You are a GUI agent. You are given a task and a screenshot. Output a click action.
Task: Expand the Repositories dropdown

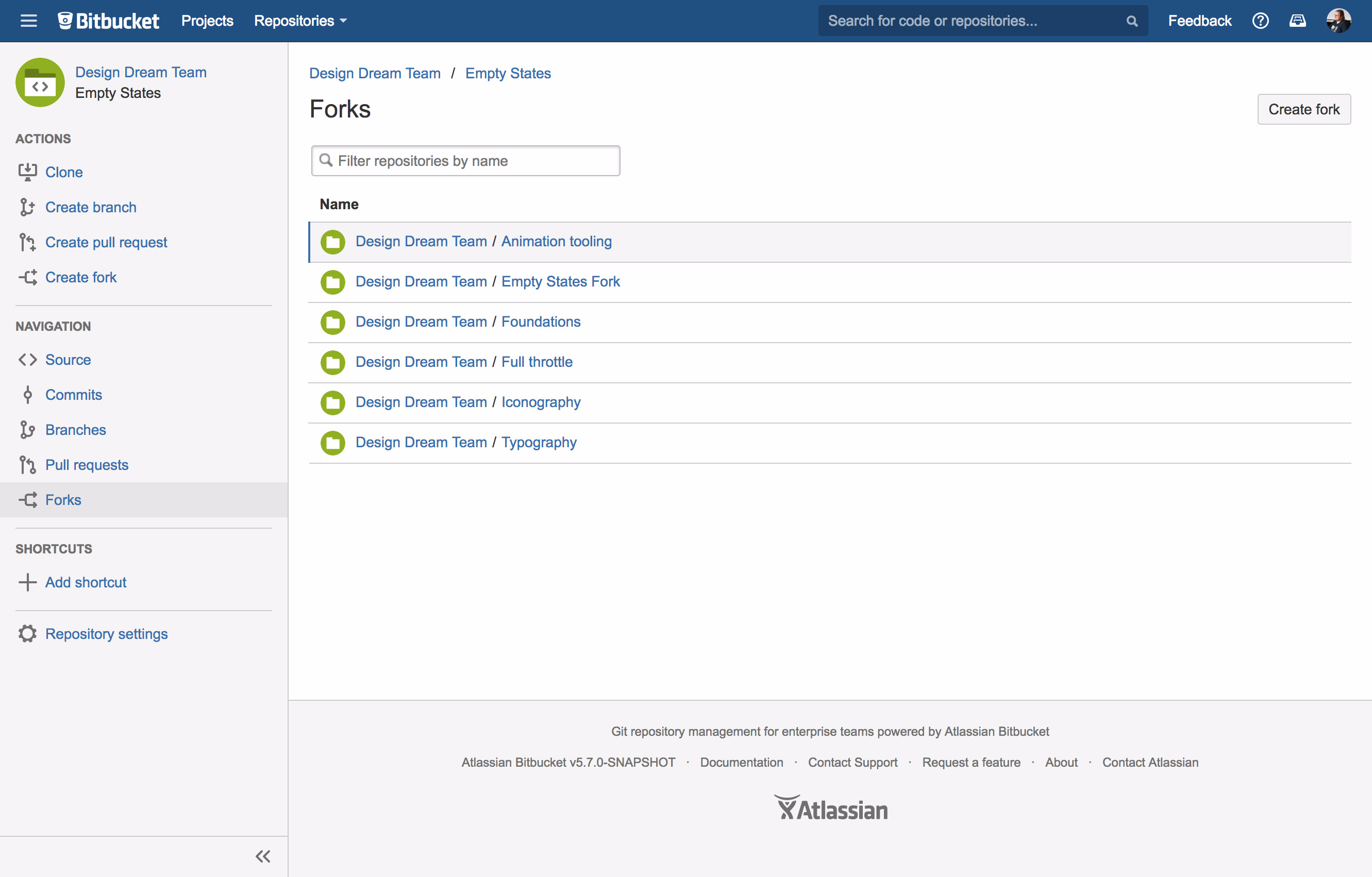[x=300, y=21]
